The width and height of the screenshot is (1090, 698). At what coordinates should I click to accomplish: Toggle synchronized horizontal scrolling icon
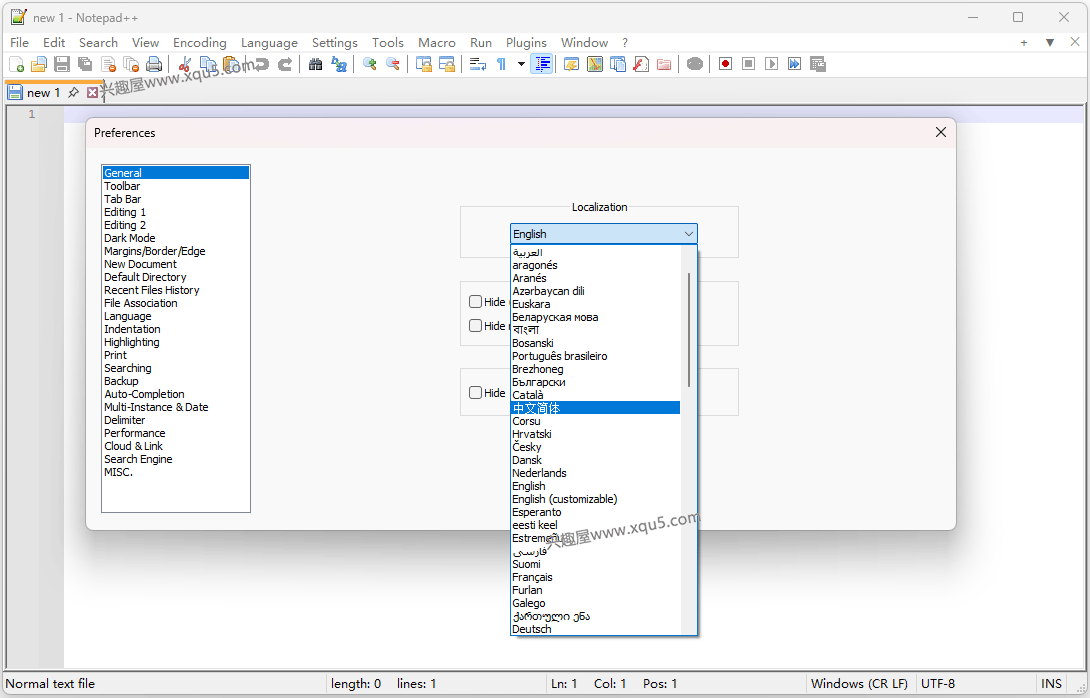[446, 65]
